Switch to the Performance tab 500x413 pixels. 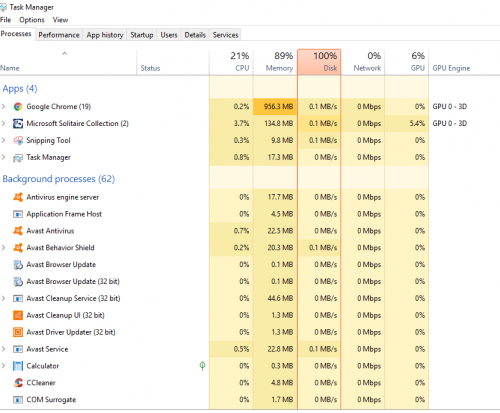point(59,35)
